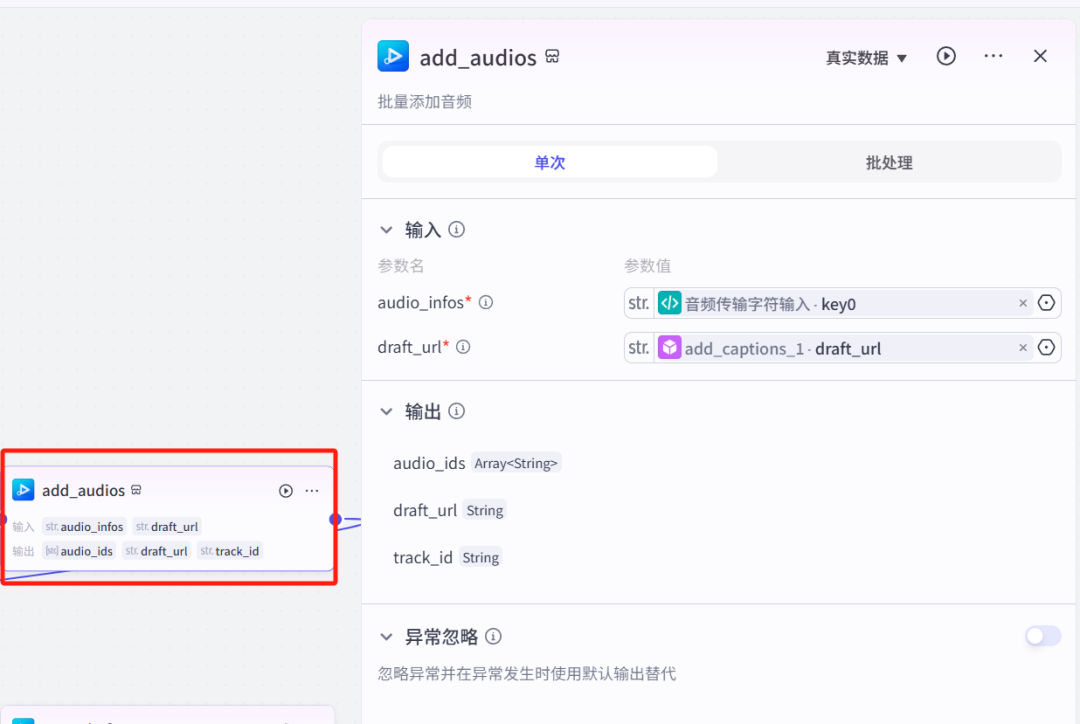Viewport: 1080px width, 724px height.
Task: Collapse the 异常忽略 section chevron
Action: [387, 636]
